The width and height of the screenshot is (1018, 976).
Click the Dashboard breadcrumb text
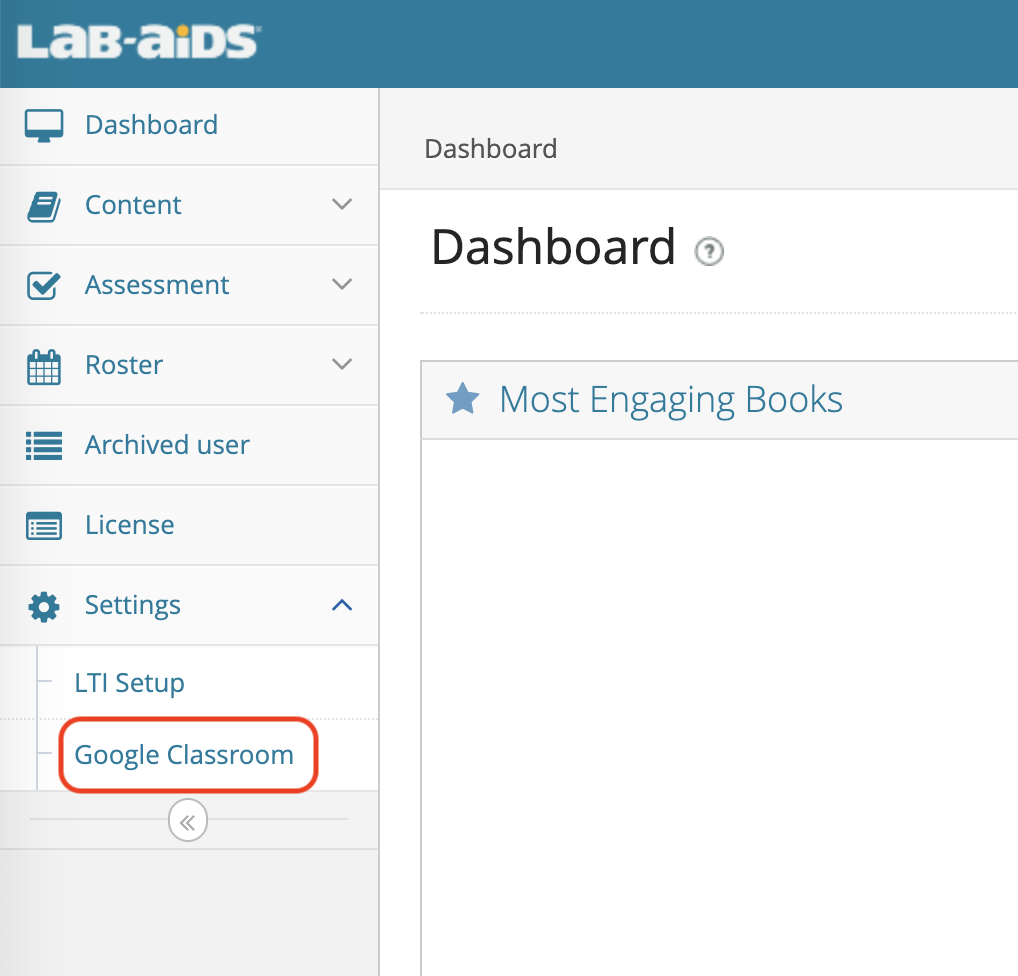point(491,149)
